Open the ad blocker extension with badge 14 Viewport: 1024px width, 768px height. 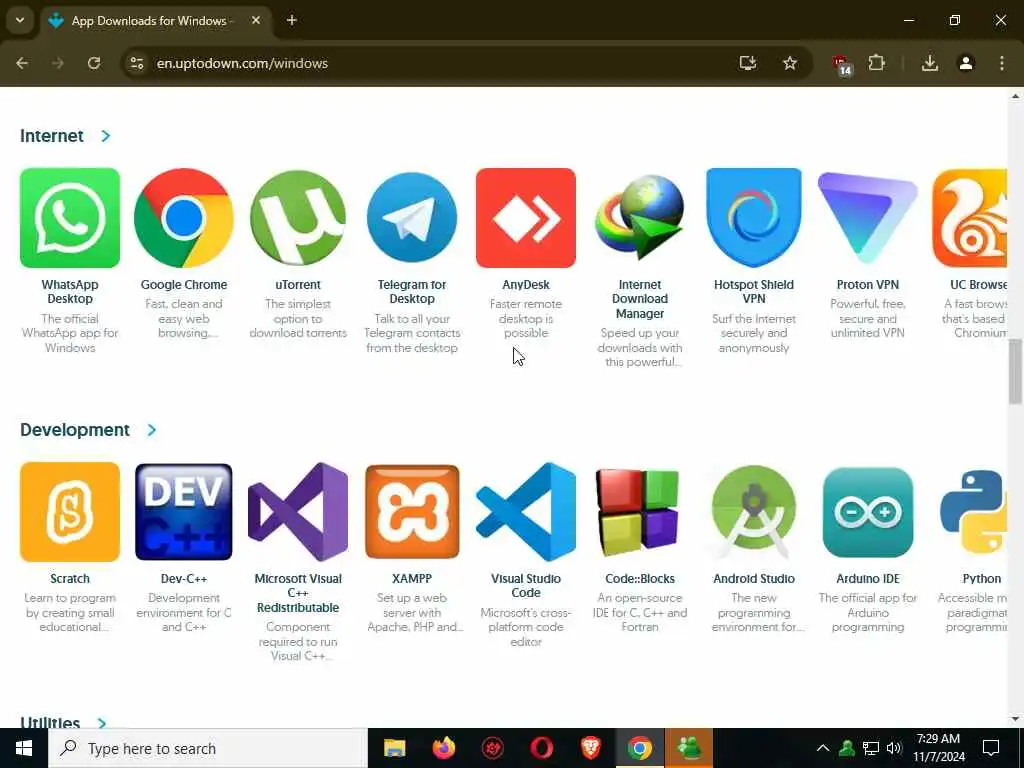tap(842, 65)
